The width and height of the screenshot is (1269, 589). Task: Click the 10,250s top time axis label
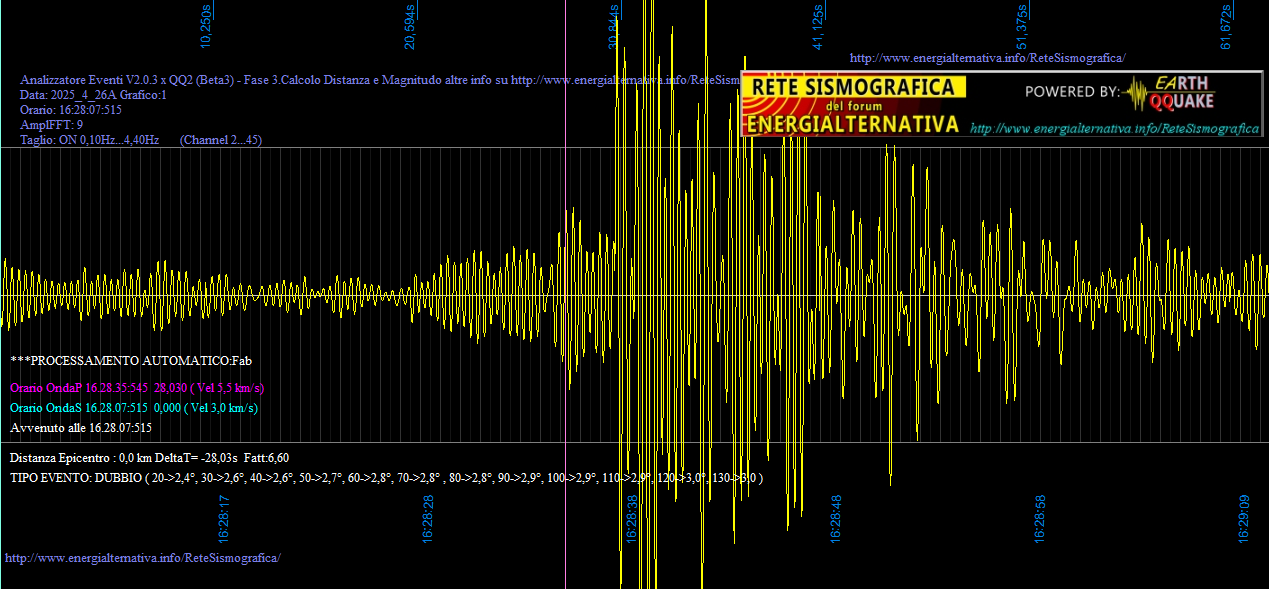206,26
